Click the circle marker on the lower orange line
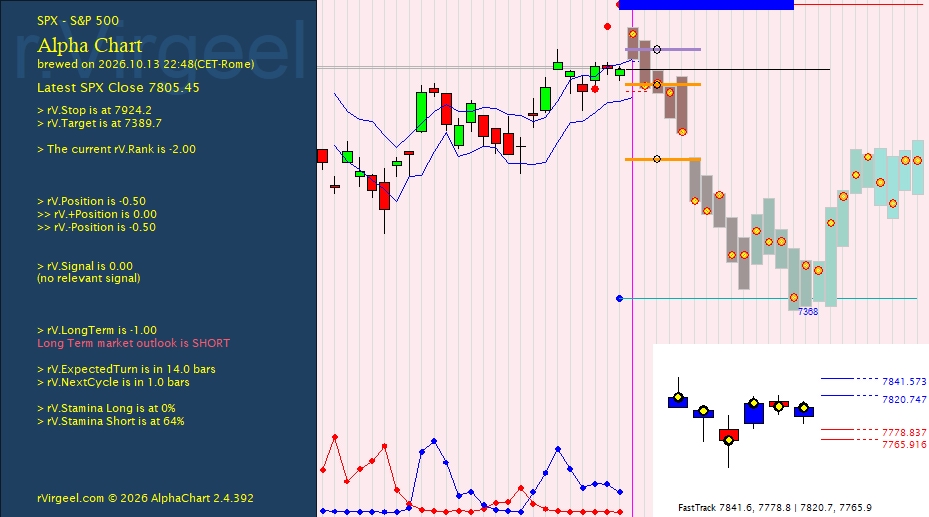The height and width of the screenshot is (517, 929). (x=656, y=159)
